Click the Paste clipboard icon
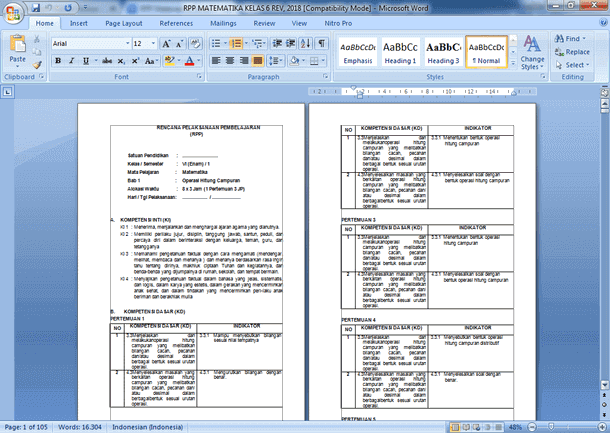The height and width of the screenshot is (433, 610). [x=18, y=44]
